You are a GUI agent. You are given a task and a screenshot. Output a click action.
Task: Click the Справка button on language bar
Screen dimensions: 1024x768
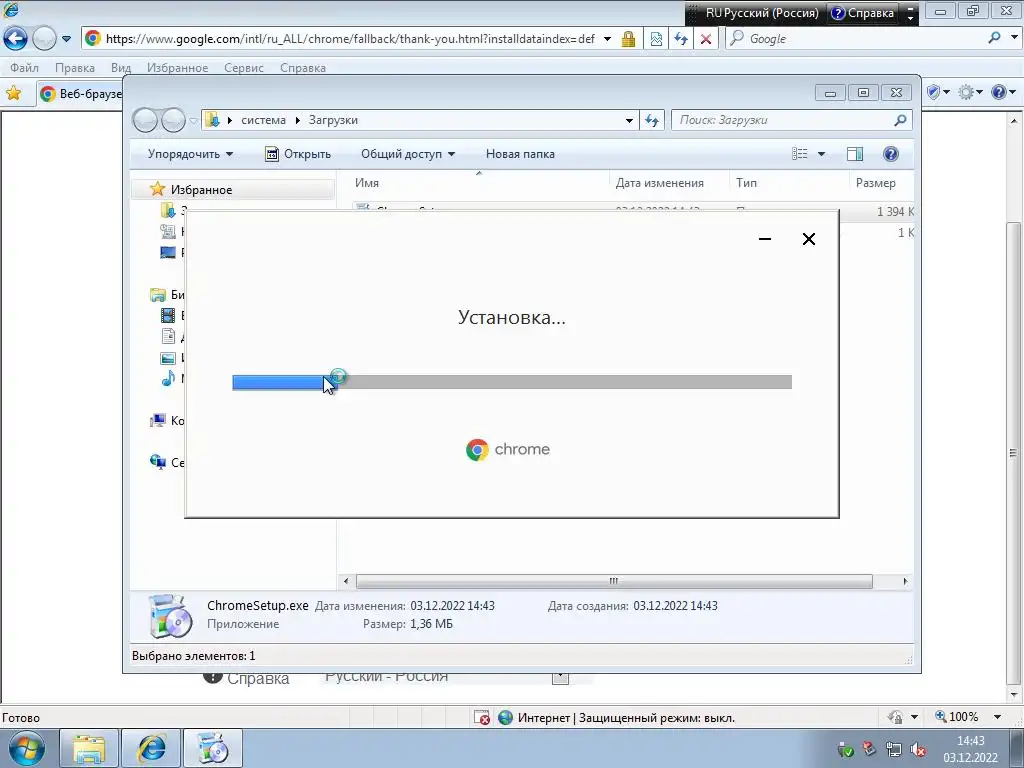pyautogui.click(x=862, y=13)
